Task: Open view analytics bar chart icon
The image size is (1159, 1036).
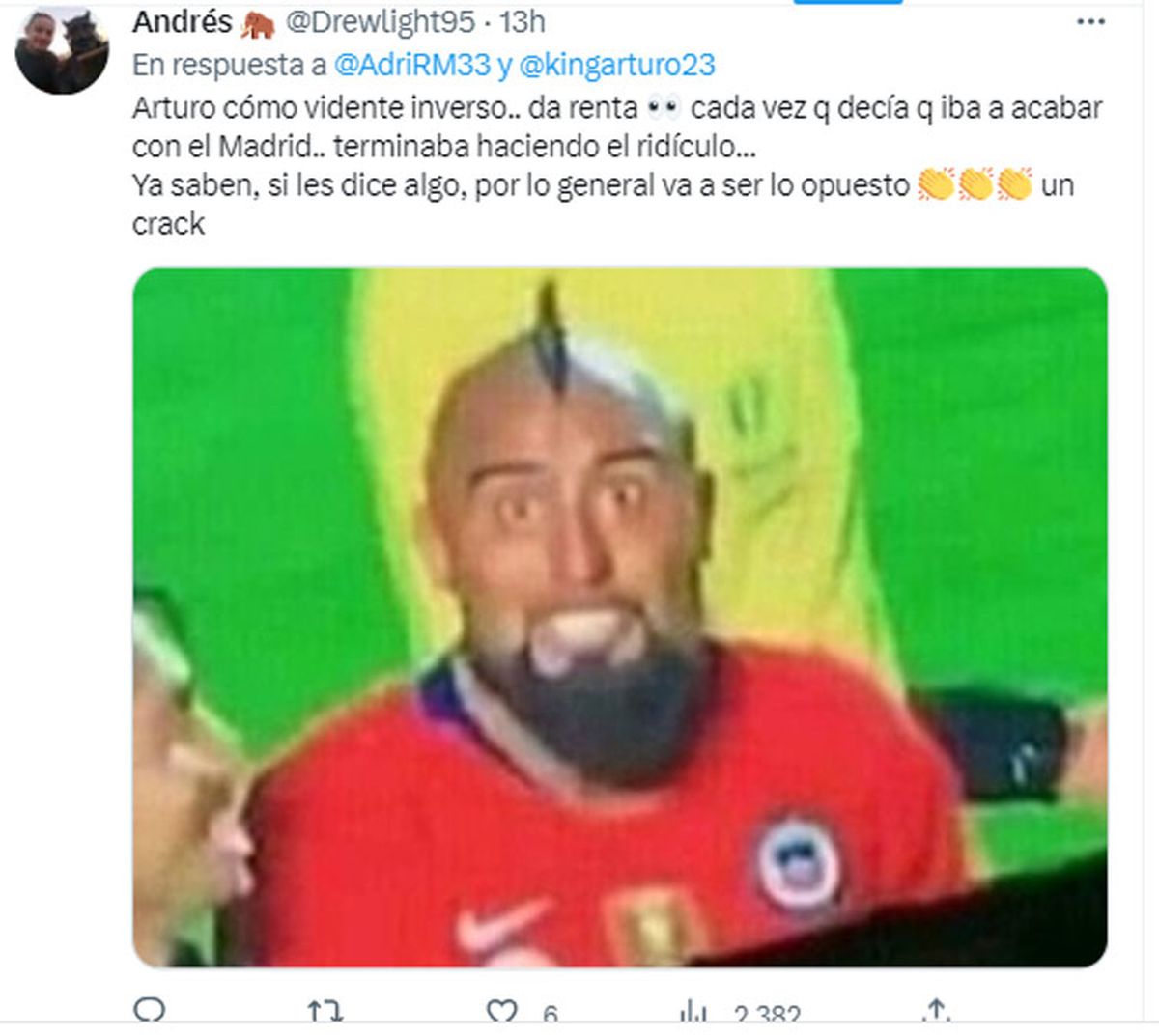Action: 693,1011
